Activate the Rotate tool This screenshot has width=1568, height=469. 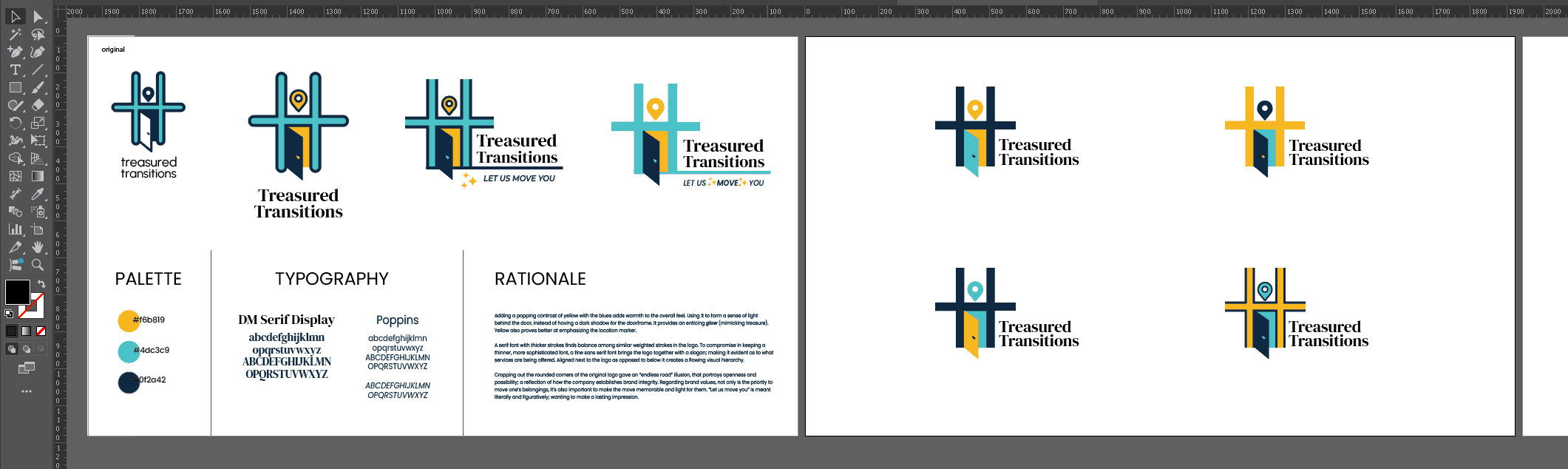[x=15, y=123]
